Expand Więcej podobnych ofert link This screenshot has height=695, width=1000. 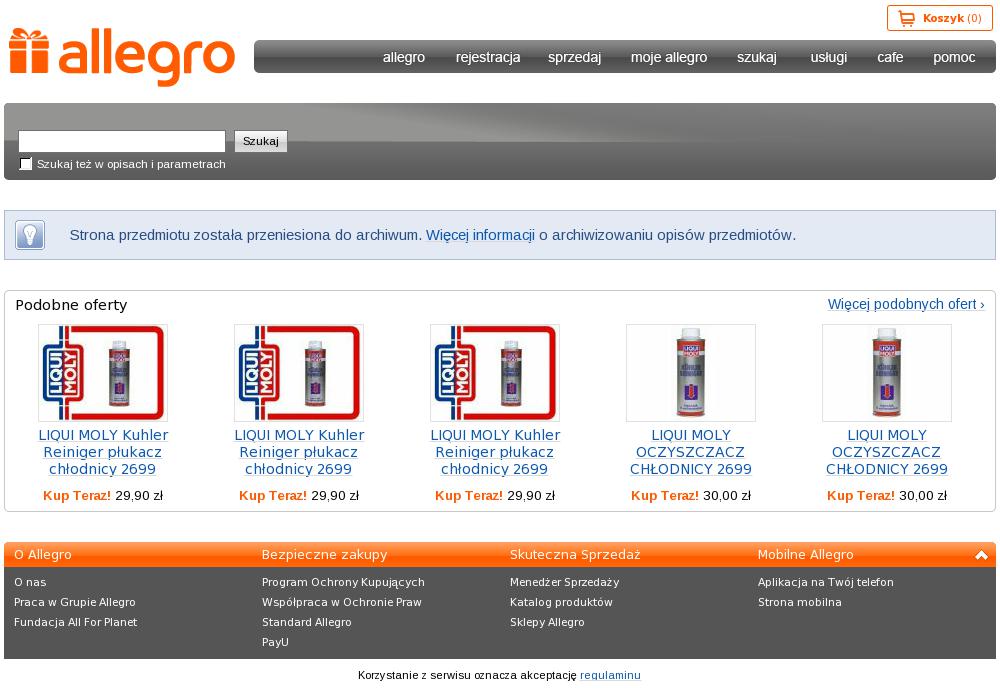coord(906,304)
